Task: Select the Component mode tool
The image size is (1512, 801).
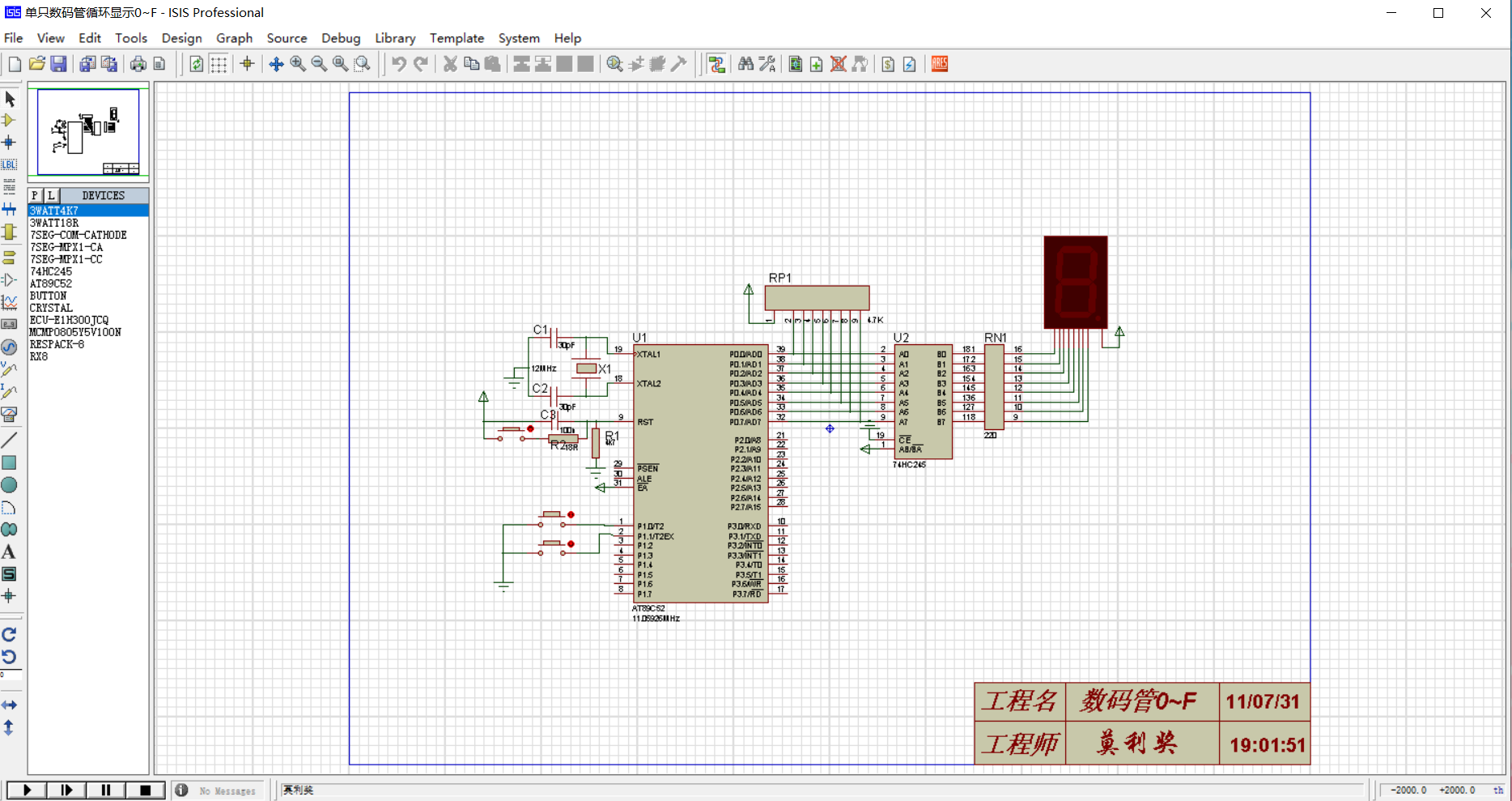Action: (x=9, y=121)
